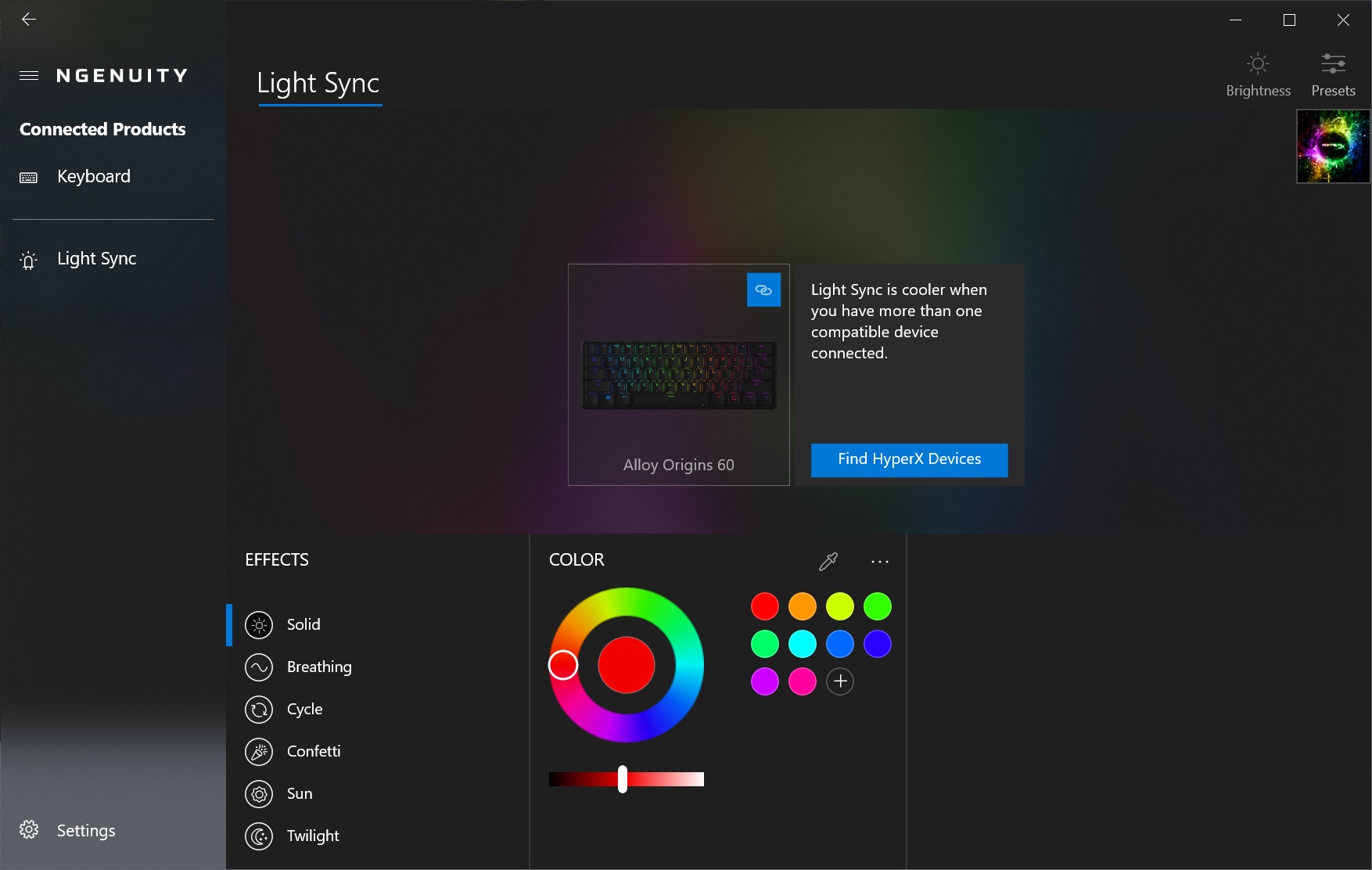The image size is (1372, 870).
Task: Open the Presets panel
Action: (1333, 74)
